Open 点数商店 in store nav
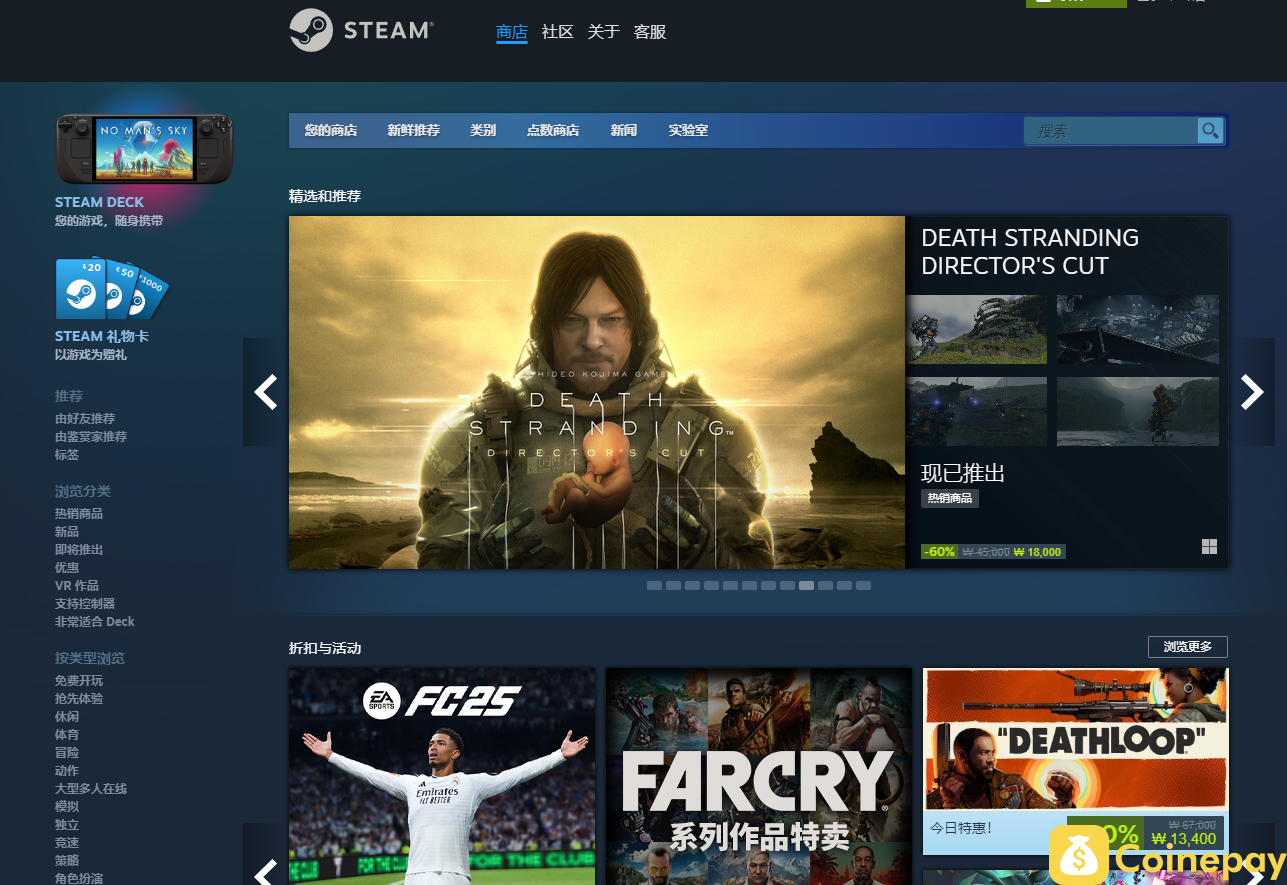The height and width of the screenshot is (885, 1287). [x=553, y=130]
